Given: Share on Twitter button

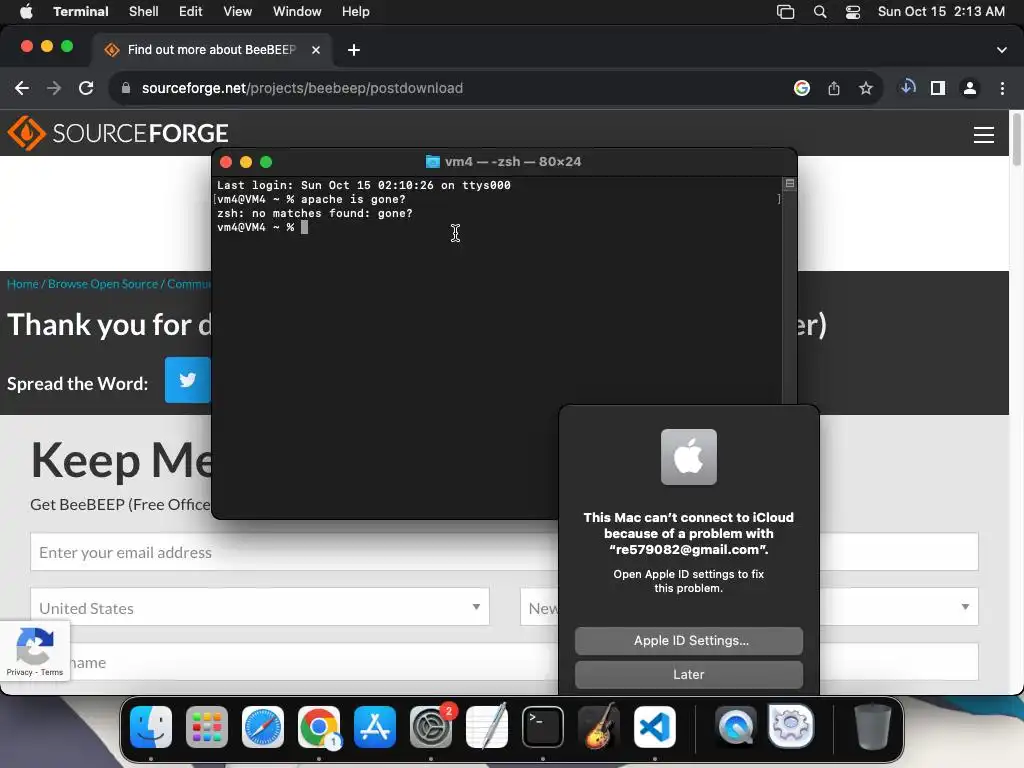Looking at the screenshot, I should [x=187, y=380].
